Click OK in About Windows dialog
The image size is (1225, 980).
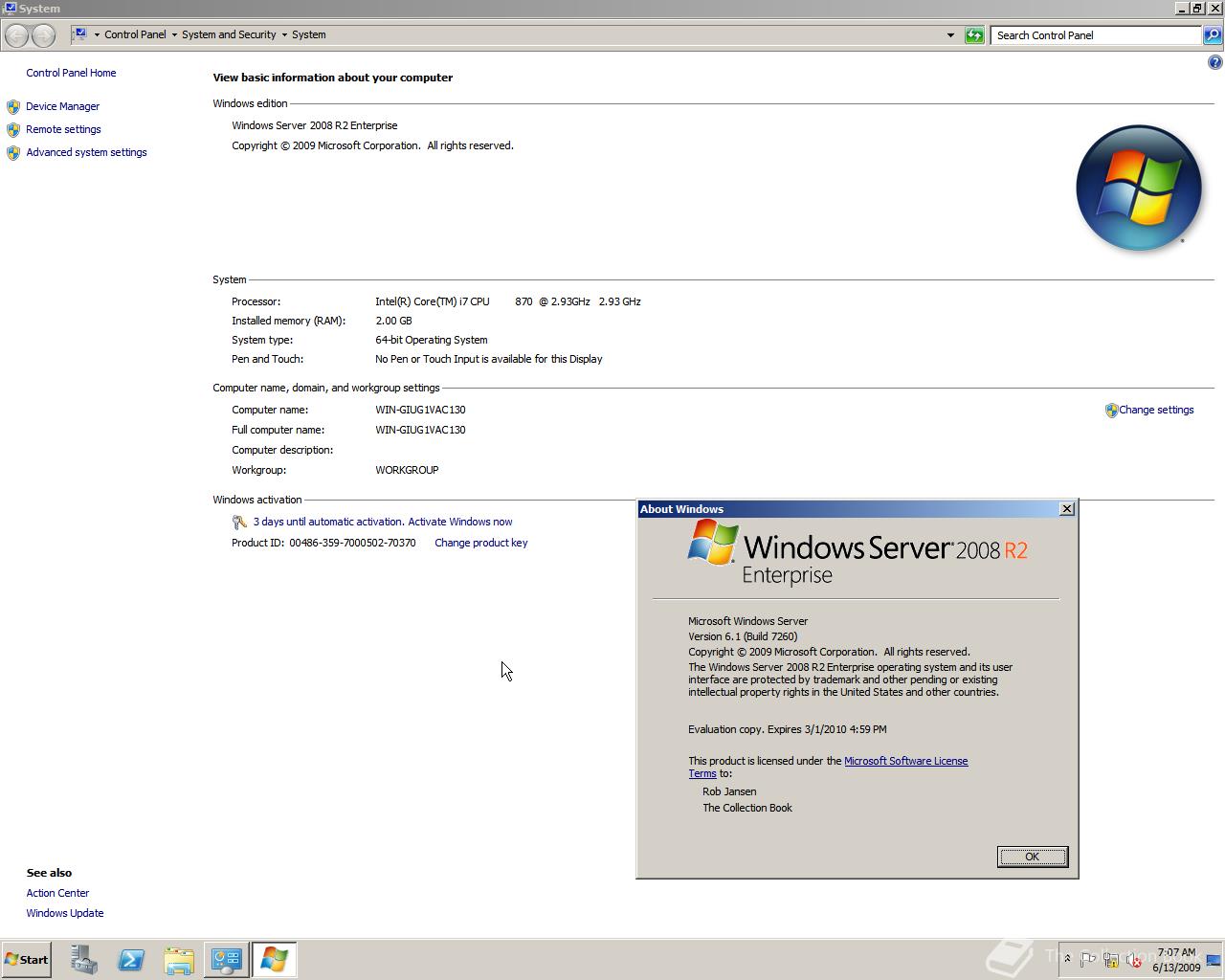click(1032, 857)
